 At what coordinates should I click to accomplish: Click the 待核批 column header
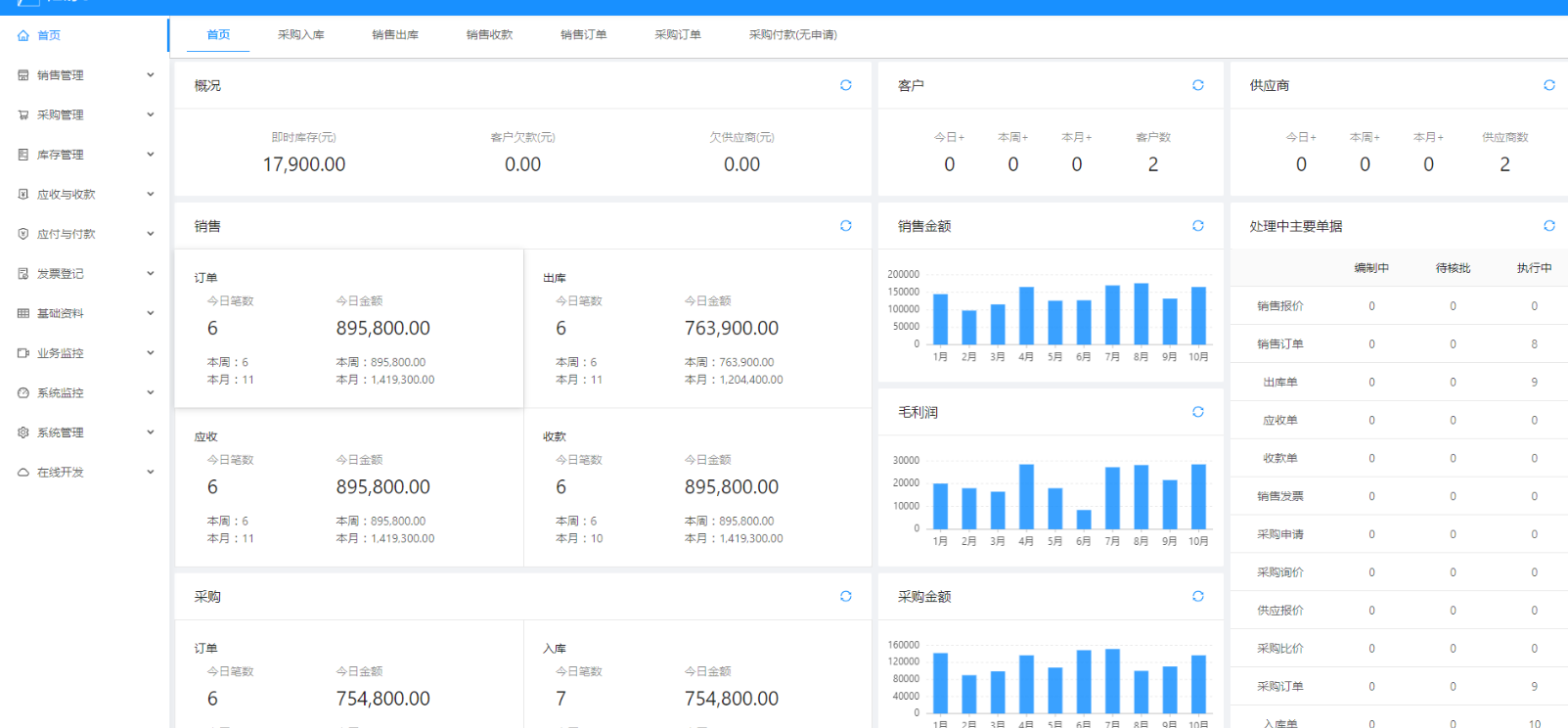point(1453,267)
